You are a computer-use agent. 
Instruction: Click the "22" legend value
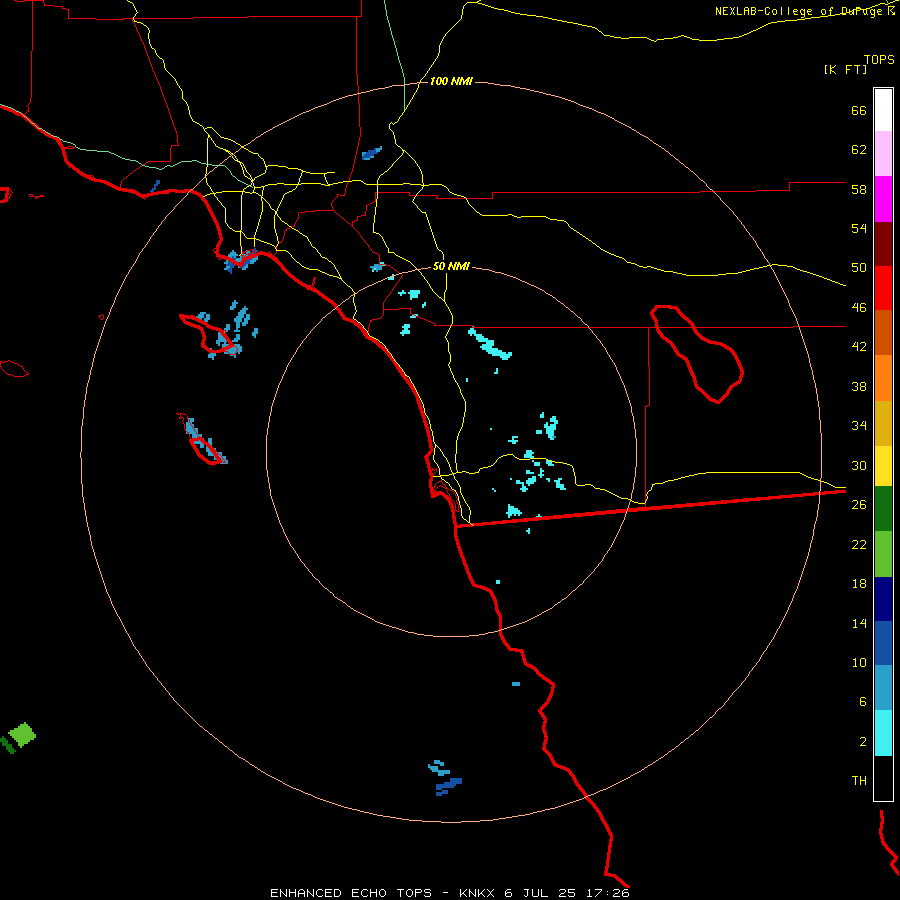[859, 544]
